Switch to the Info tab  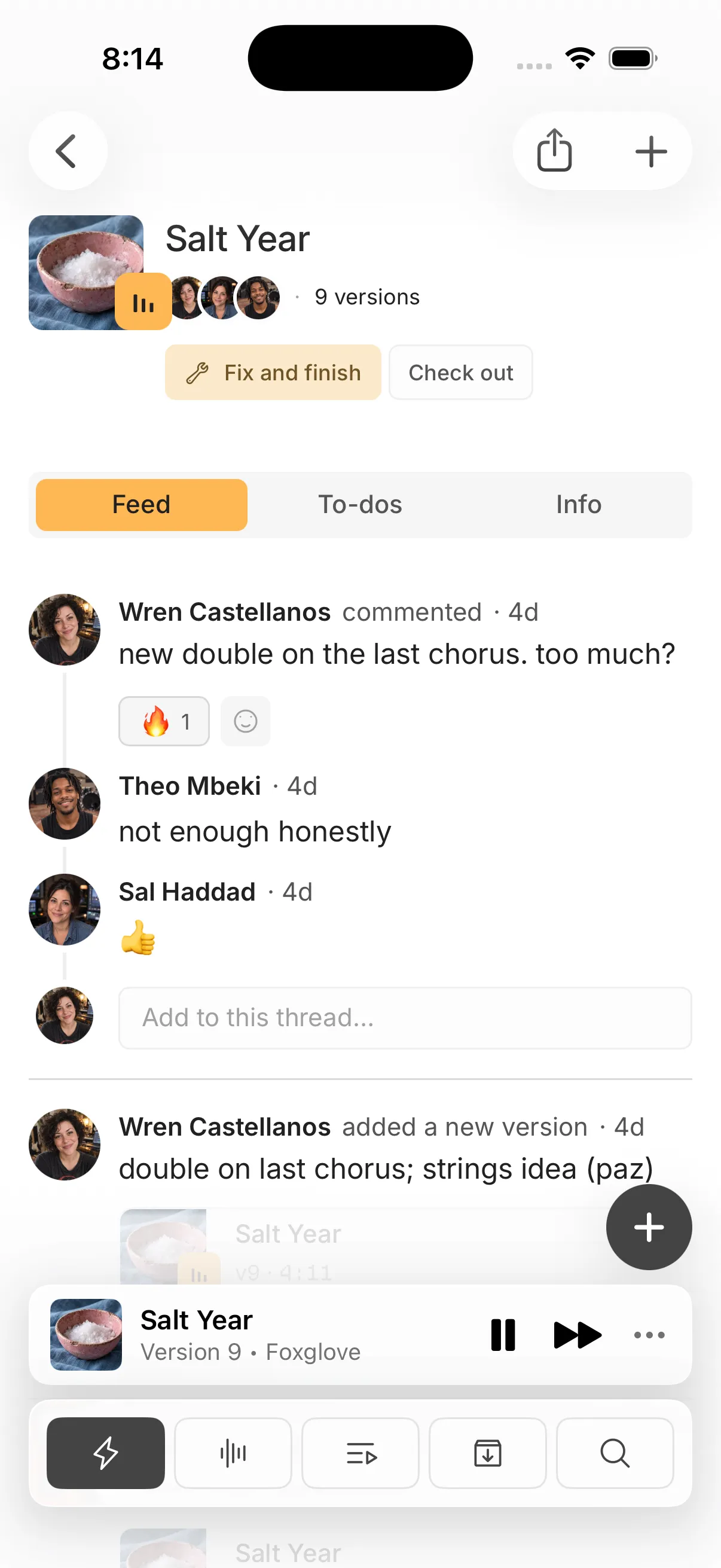(x=579, y=505)
